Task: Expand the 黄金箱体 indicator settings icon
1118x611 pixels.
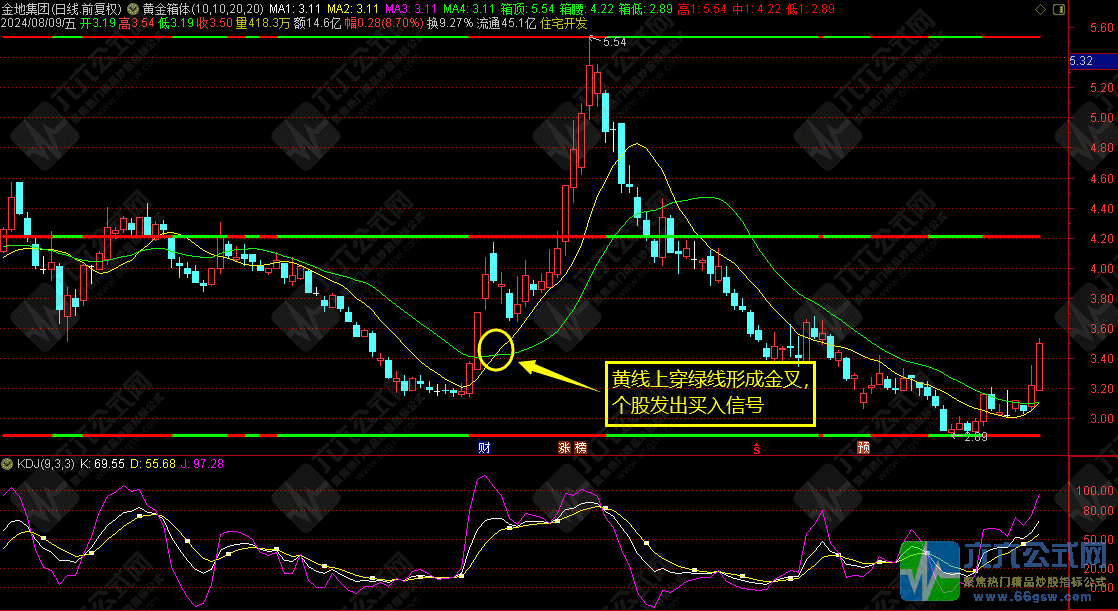Action: pyautogui.click(x=133, y=9)
